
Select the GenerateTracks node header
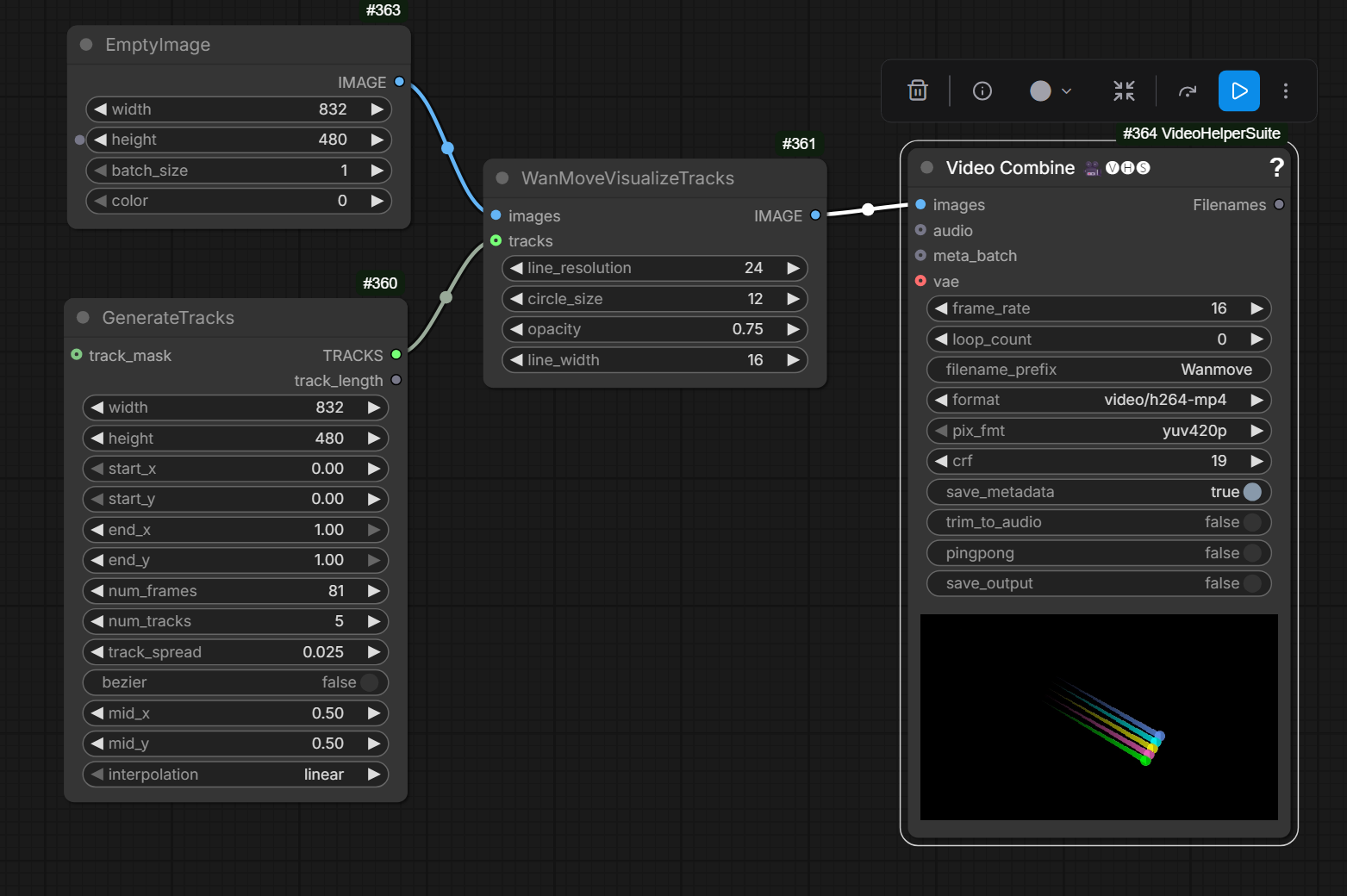168,318
